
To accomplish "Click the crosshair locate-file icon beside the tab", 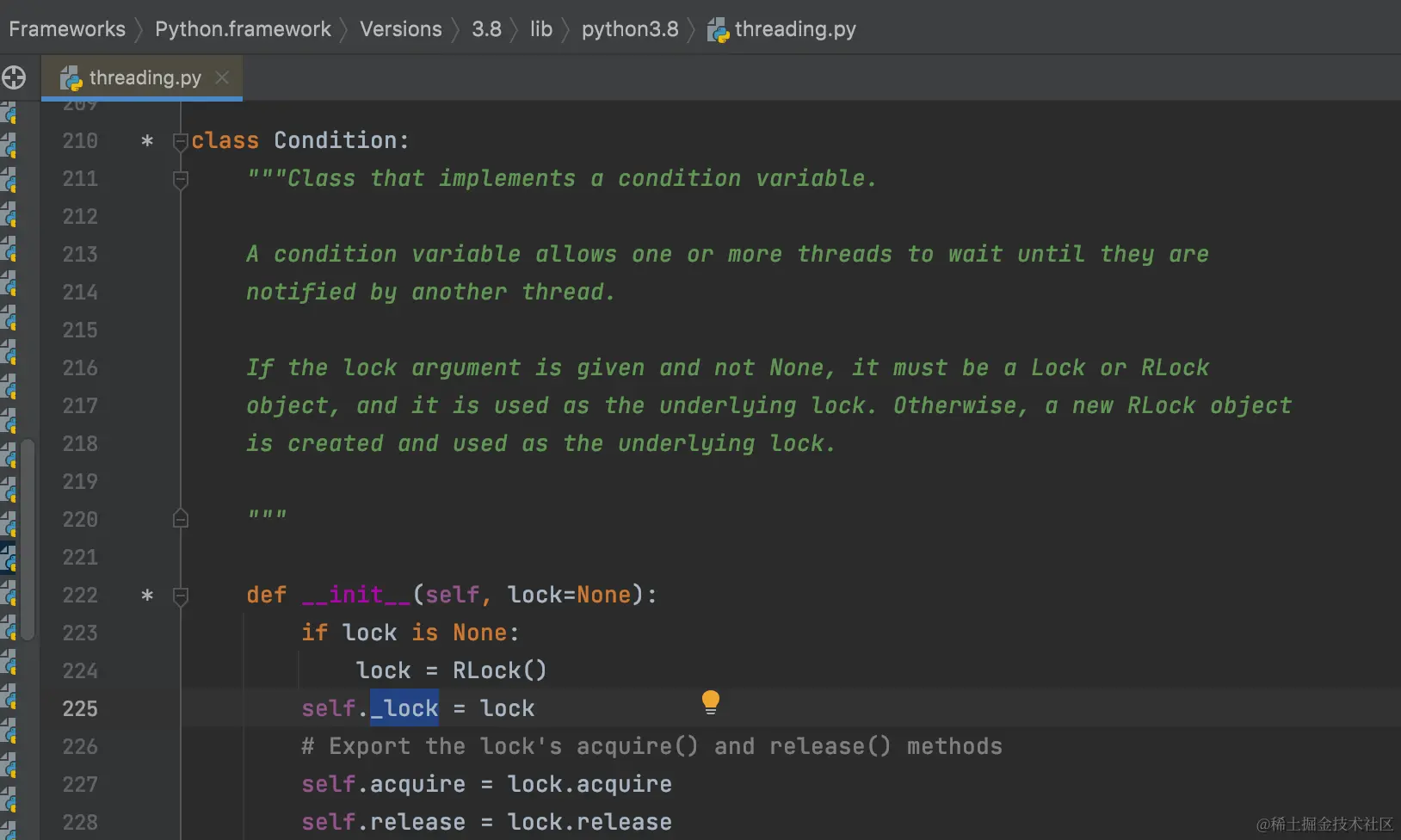I will tap(14, 78).
